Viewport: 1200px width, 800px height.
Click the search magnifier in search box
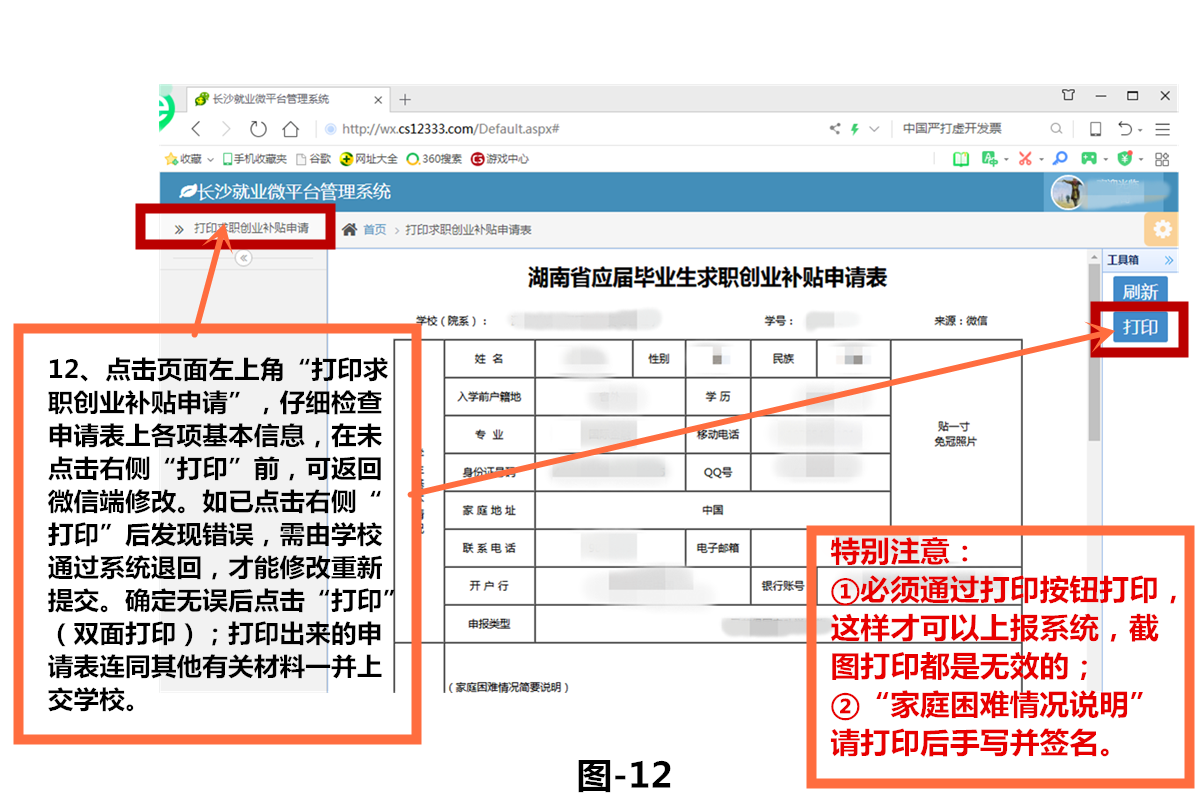1056,129
